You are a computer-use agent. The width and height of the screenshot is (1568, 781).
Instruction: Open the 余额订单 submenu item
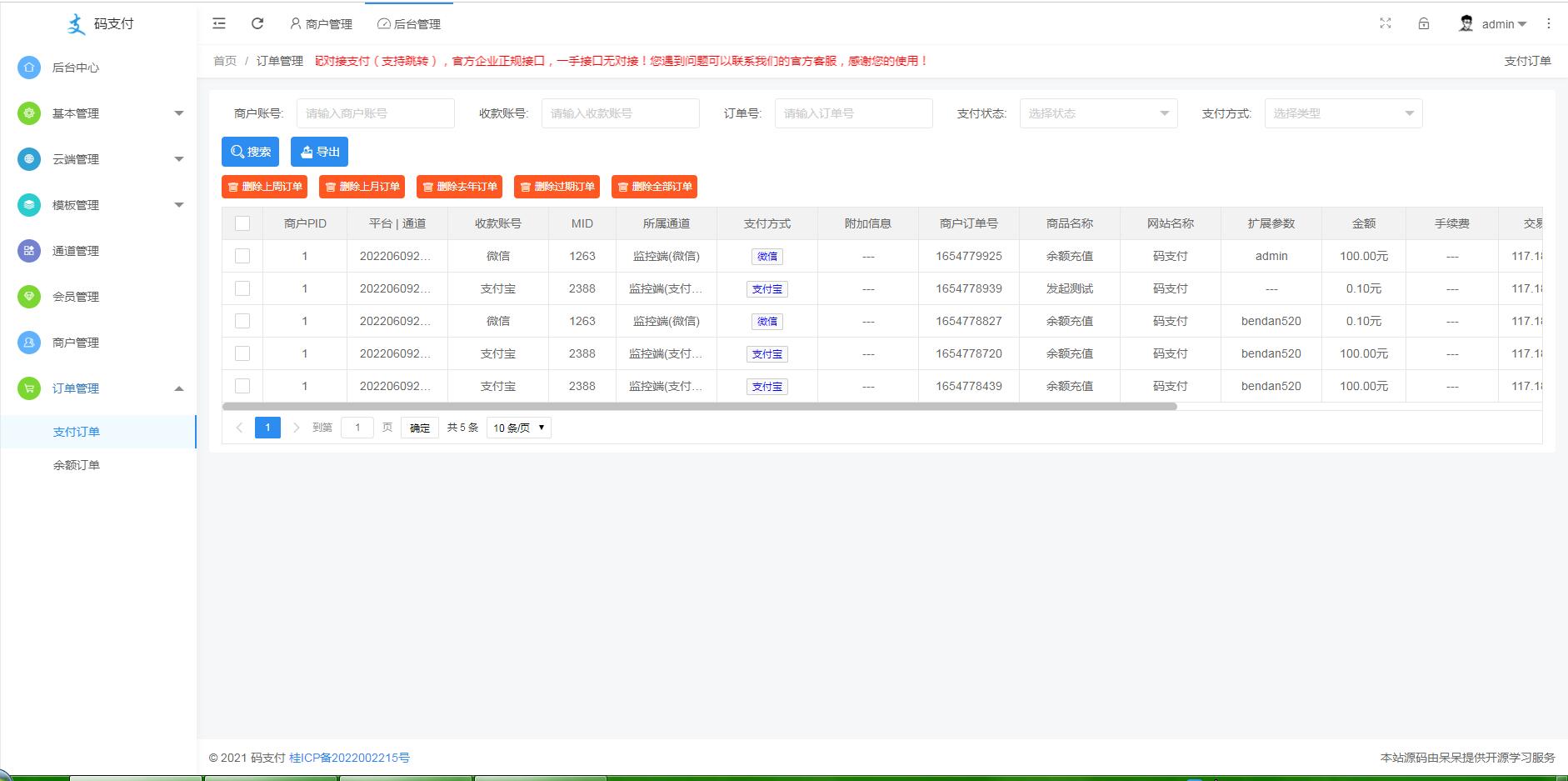click(77, 465)
